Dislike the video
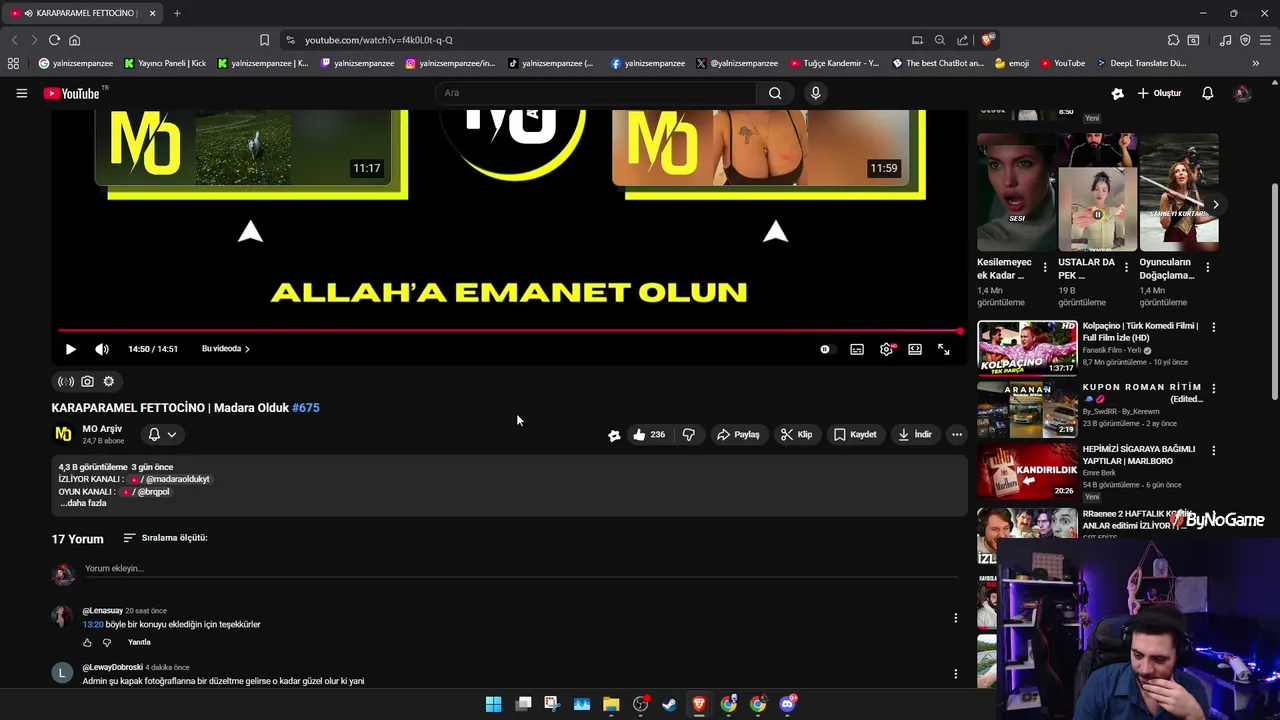The height and width of the screenshot is (720, 1280). coord(689,434)
